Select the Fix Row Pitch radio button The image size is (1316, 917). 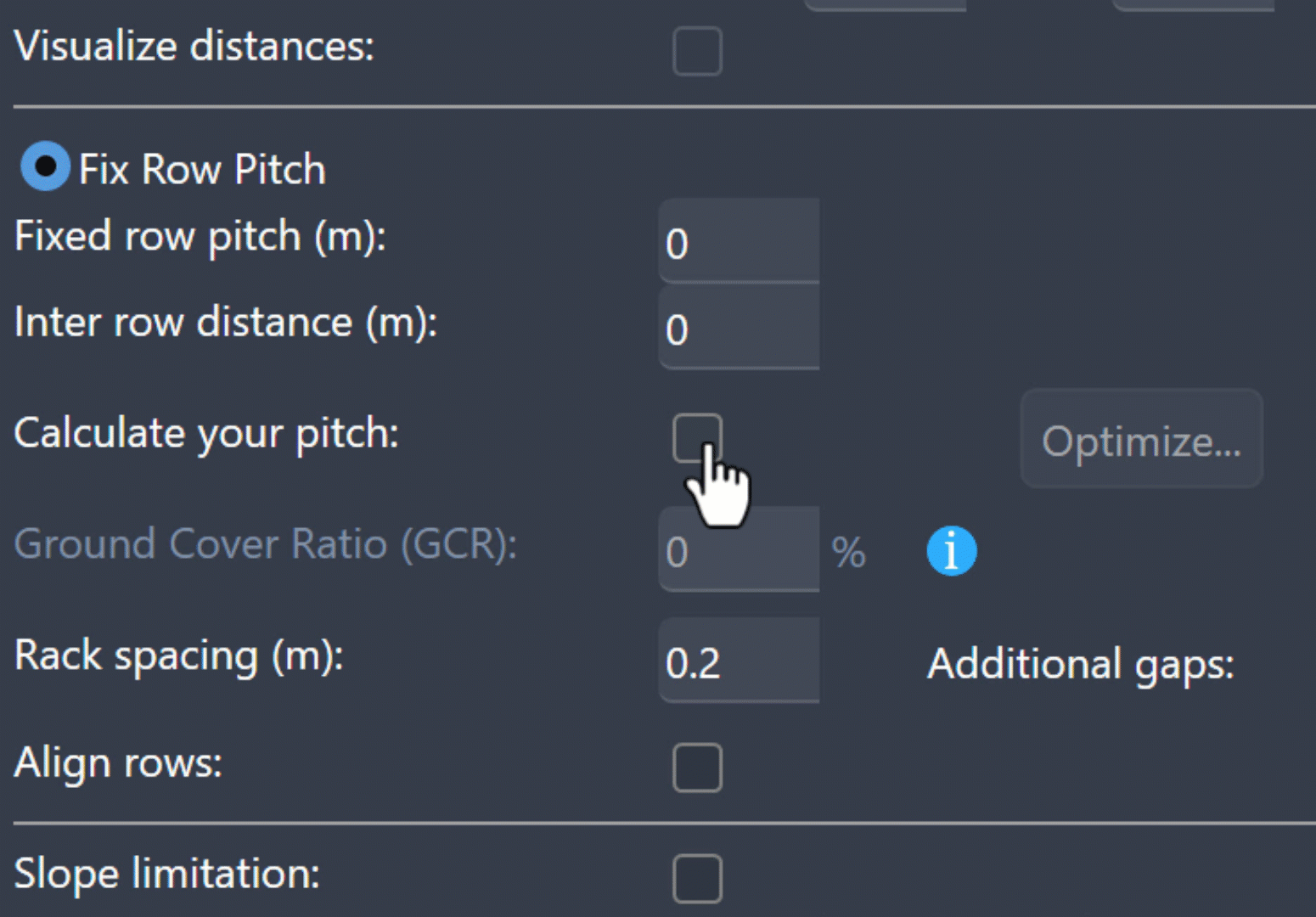click(x=45, y=166)
